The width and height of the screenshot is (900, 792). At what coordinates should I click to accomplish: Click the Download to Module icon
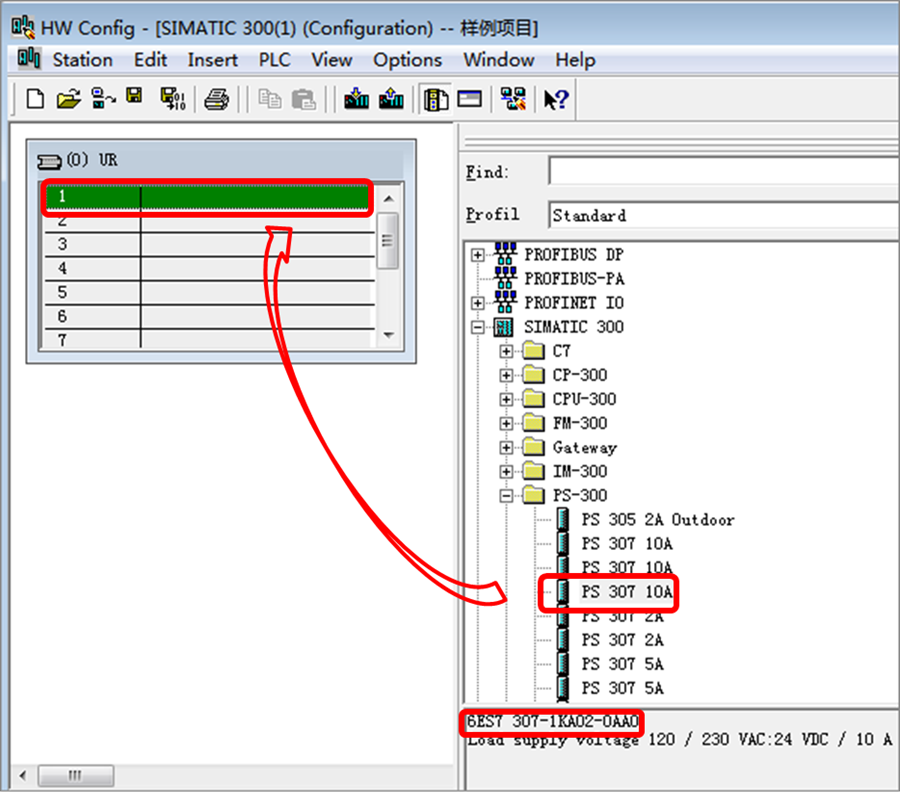click(x=356, y=98)
